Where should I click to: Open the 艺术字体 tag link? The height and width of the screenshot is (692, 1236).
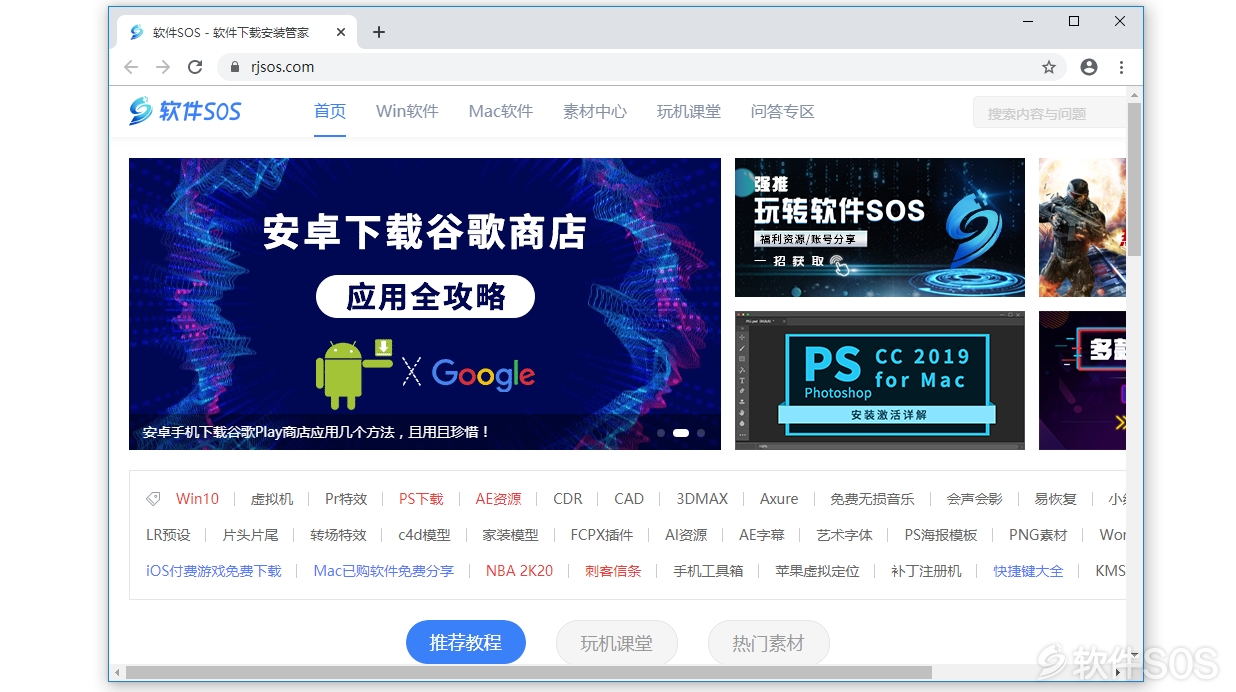point(844,534)
